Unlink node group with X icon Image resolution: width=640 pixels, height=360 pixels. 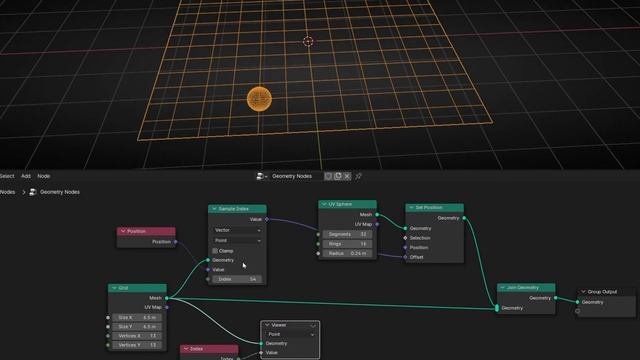point(347,176)
